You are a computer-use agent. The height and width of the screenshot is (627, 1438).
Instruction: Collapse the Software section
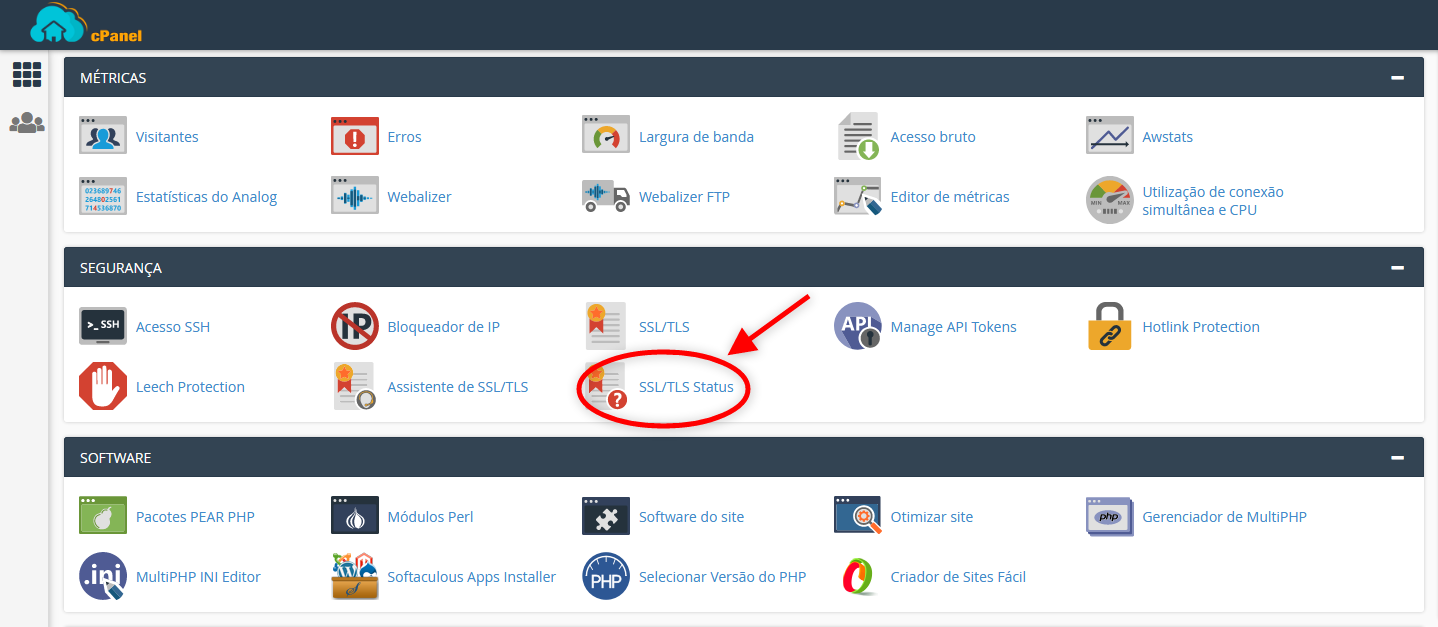point(1397,458)
